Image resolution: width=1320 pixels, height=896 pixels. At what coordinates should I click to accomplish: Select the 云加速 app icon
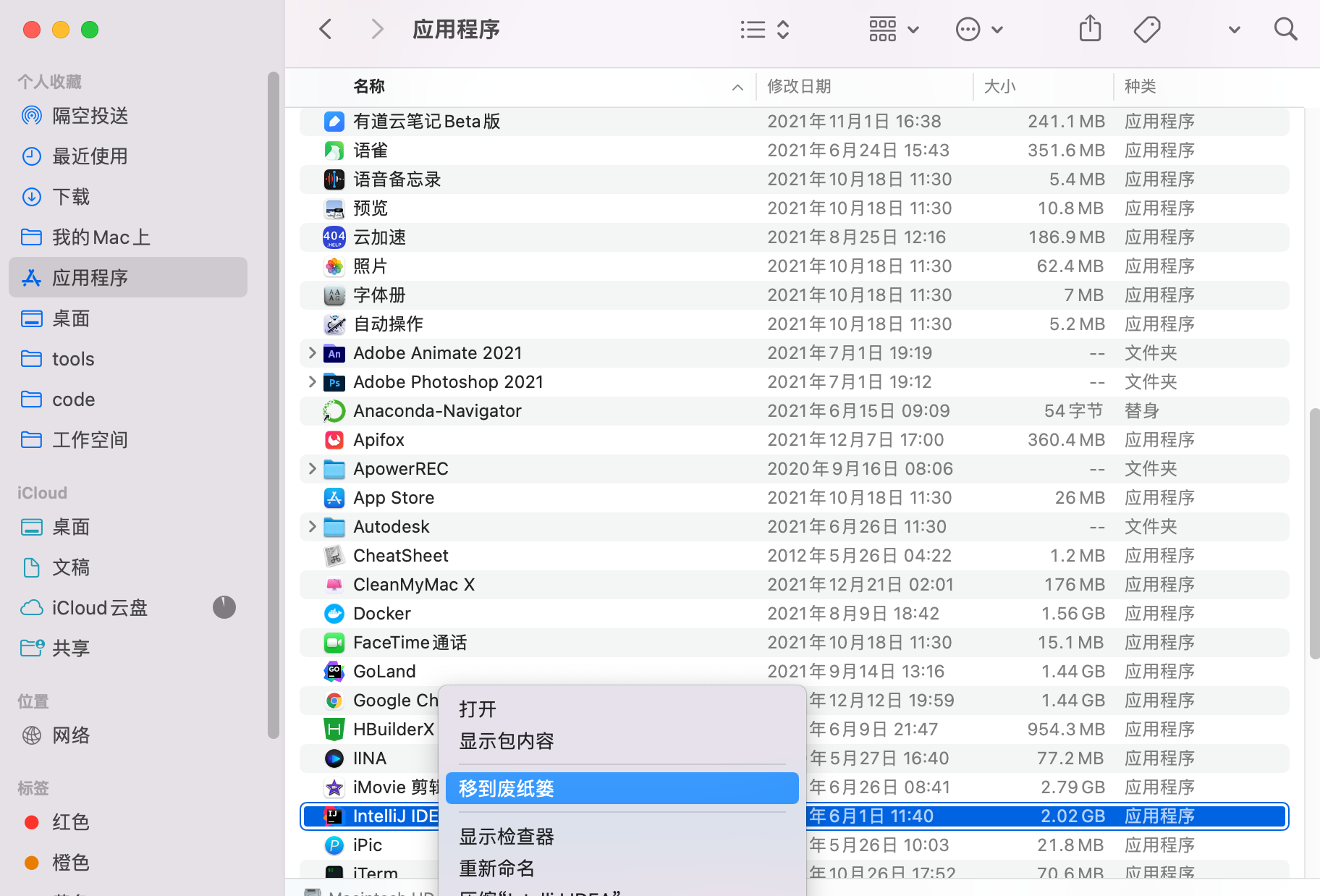[x=334, y=237]
